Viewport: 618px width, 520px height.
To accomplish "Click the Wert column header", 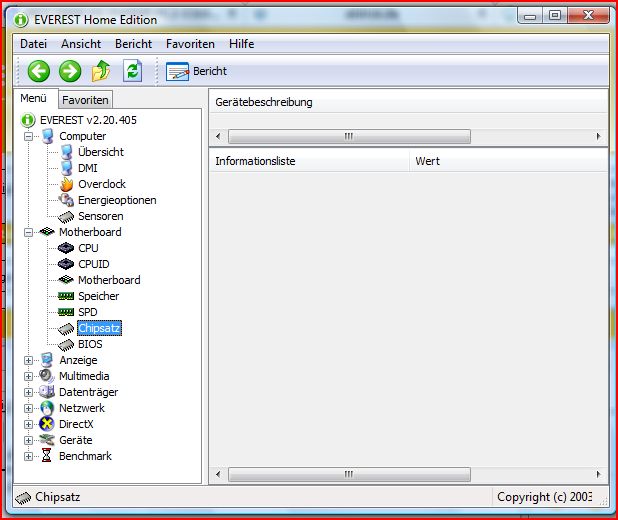I will click(509, 161).
